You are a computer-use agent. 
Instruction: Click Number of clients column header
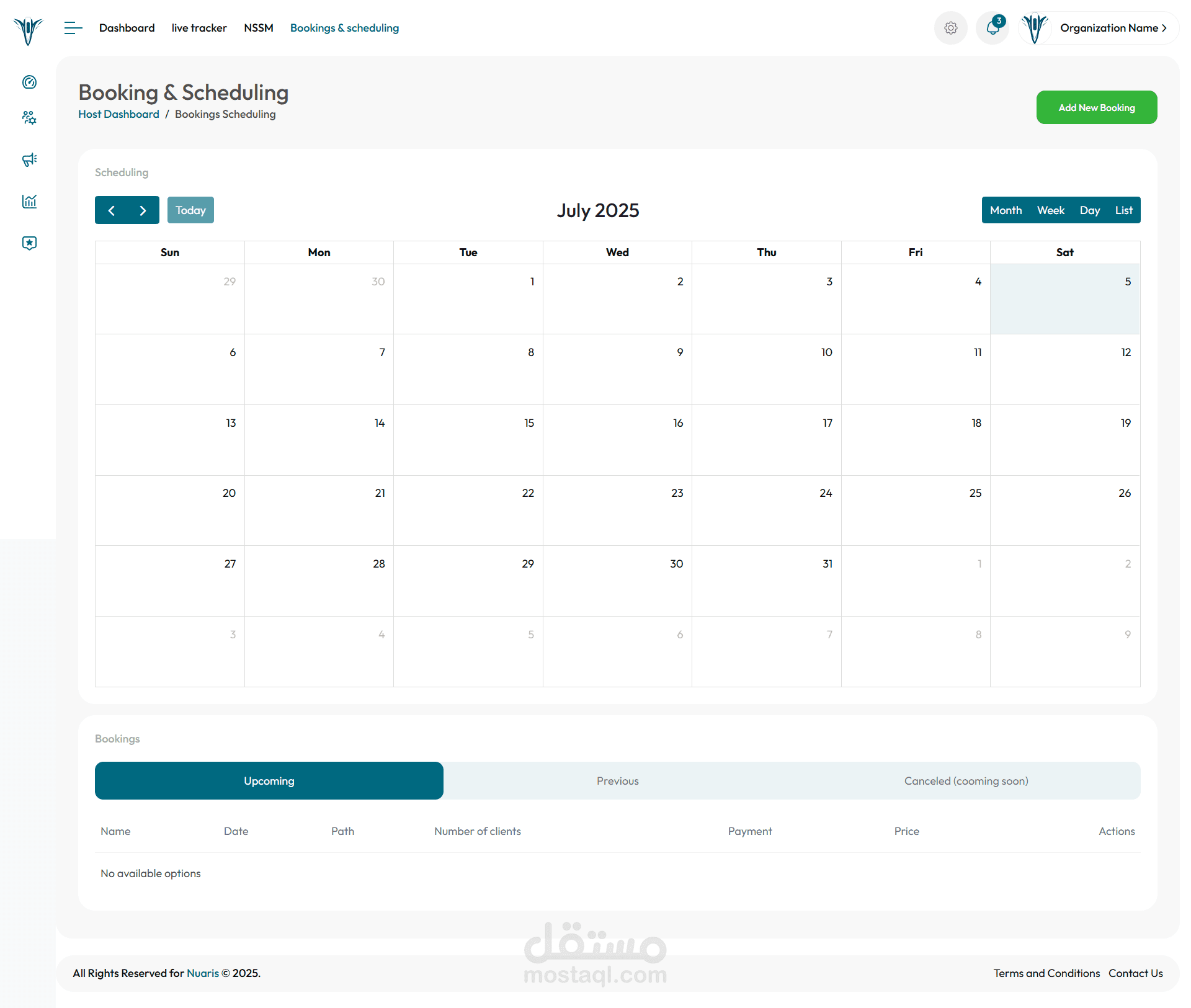click(x=478, y=831)
